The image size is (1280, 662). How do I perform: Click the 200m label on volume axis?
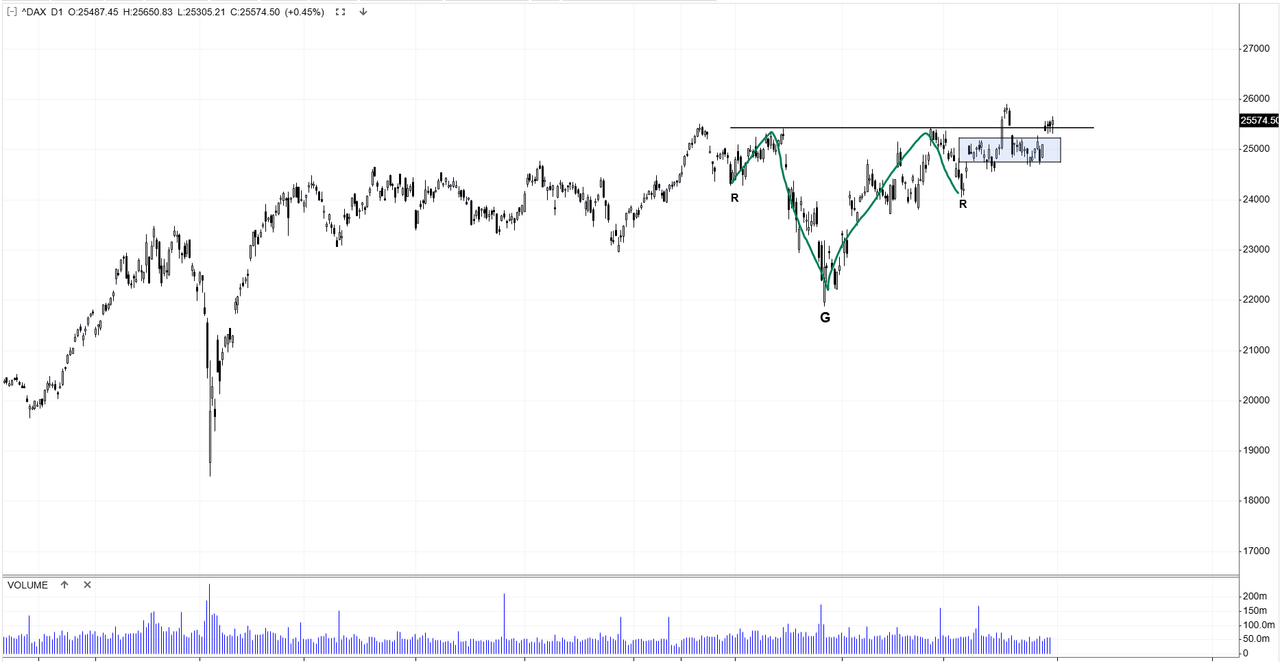(1256, 596)
